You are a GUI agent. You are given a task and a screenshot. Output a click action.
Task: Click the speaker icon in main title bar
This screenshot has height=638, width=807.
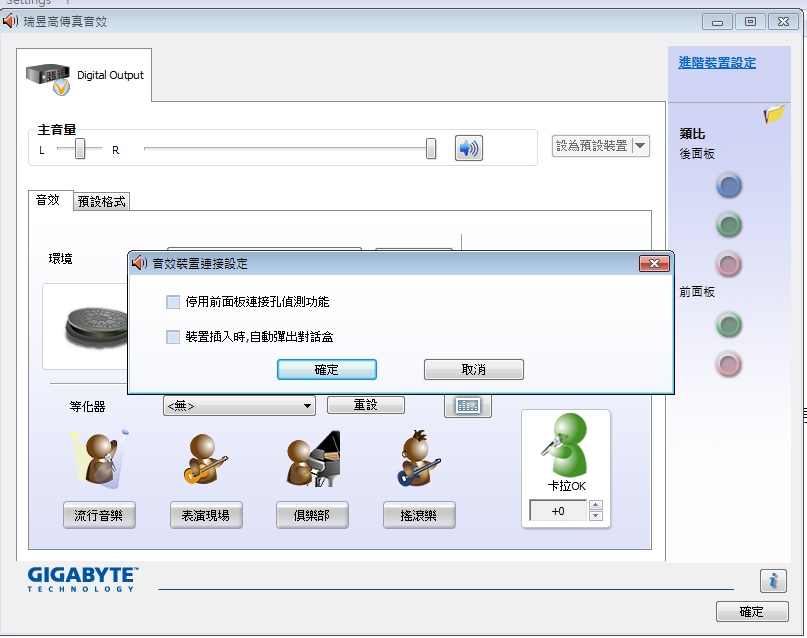(10, 21)
